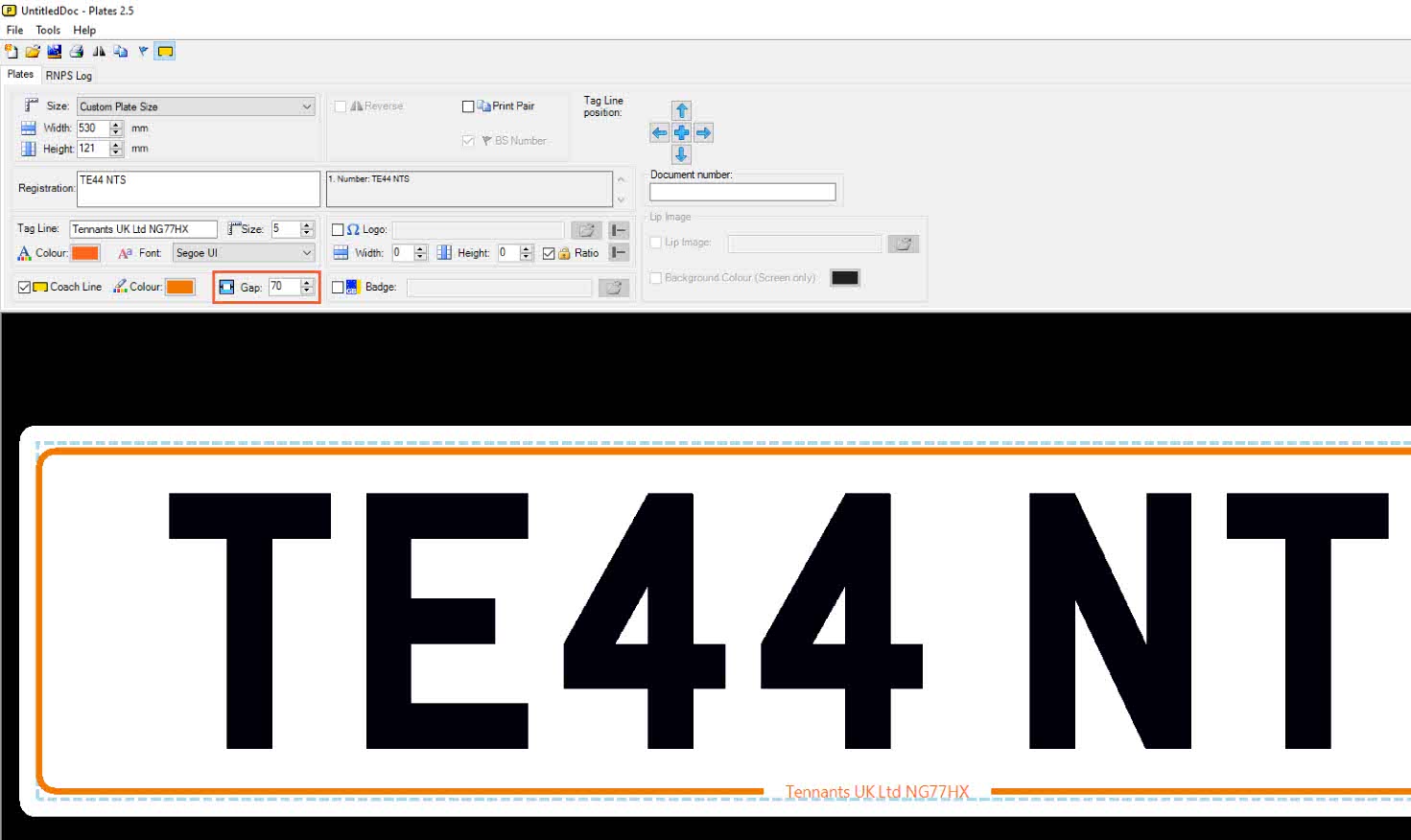Browse for a lip image file
The image size is (1411, 840).
(904, 244)
